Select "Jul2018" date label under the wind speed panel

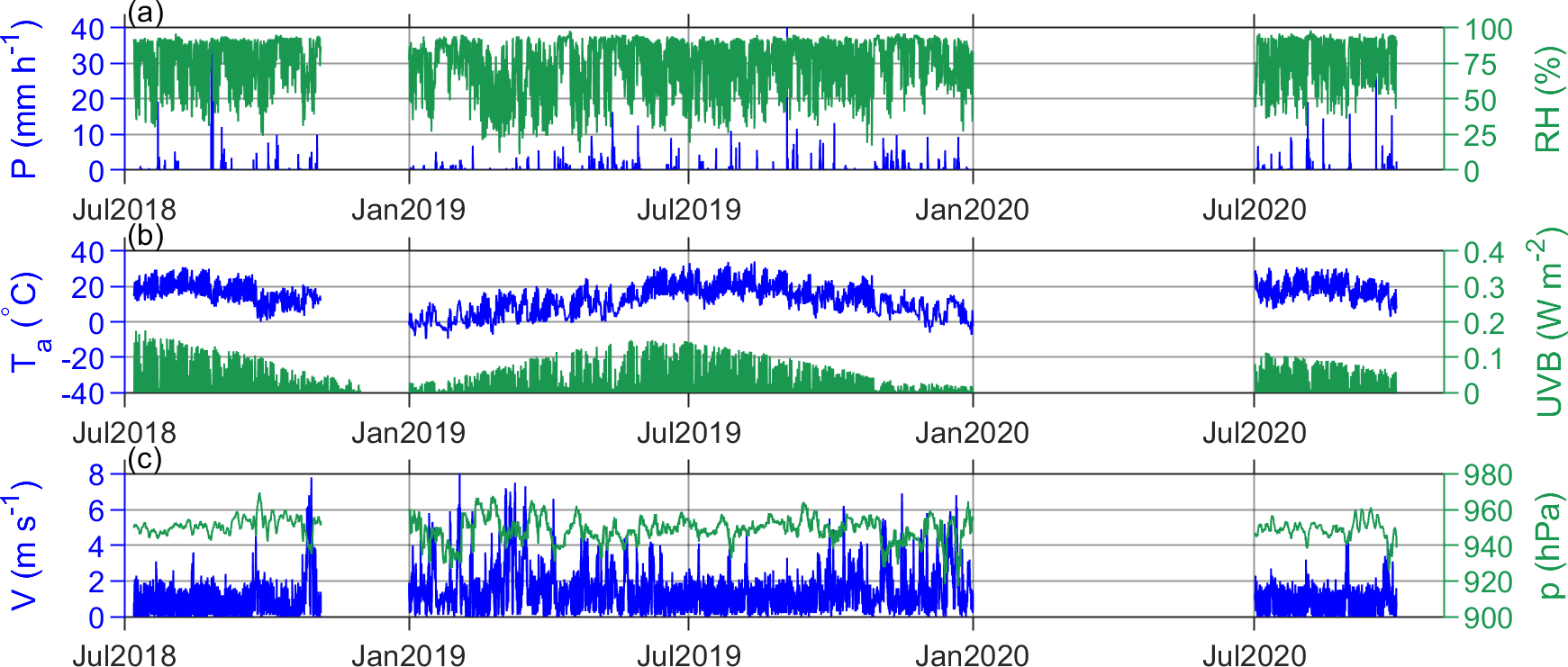(124, 655)
